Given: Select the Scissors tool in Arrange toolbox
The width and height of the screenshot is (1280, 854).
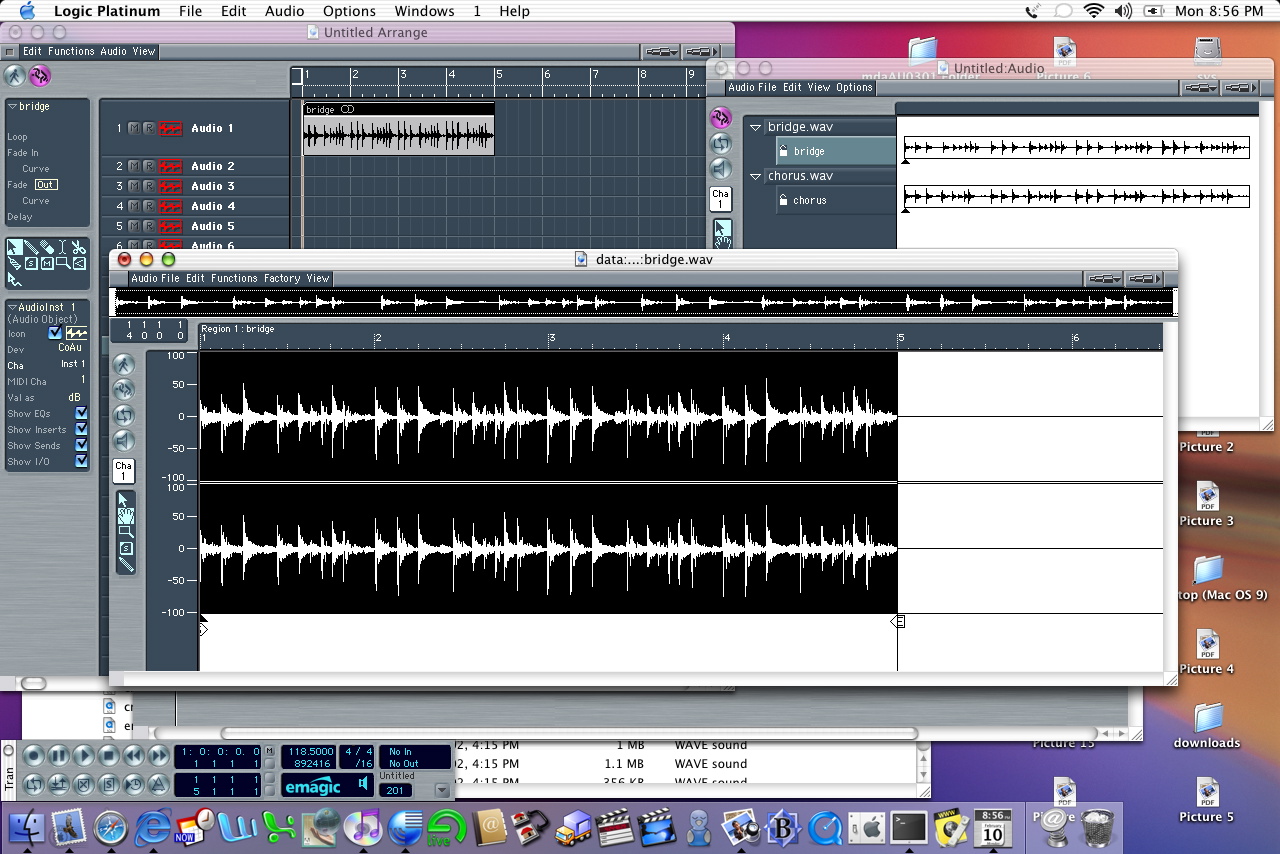Looking at the screenshot, I should (79, 247).
